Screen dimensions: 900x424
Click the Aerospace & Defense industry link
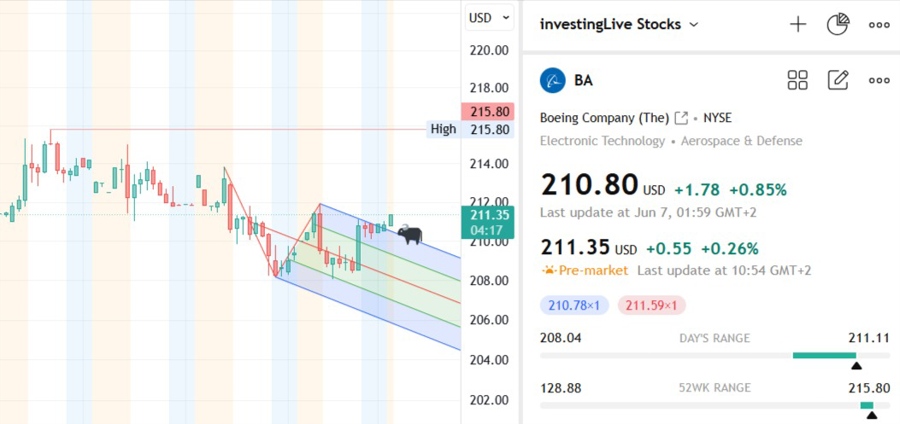(742, 141)
